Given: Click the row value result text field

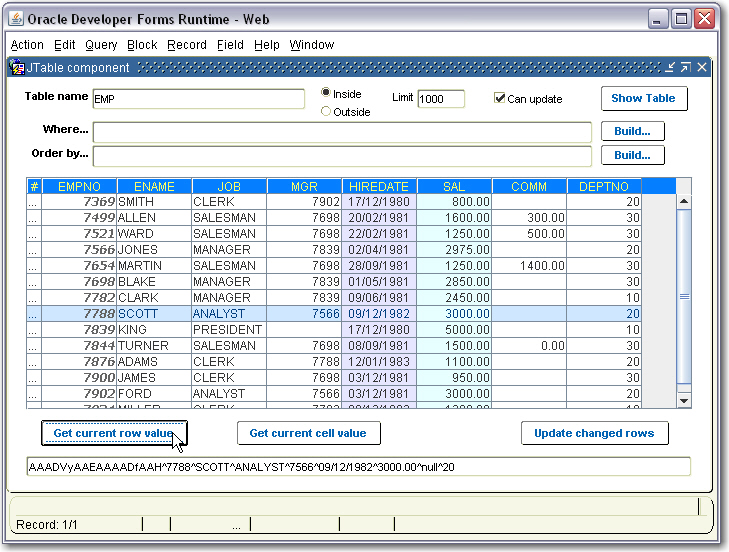Looking at the screenshot, I should [358, 466].
